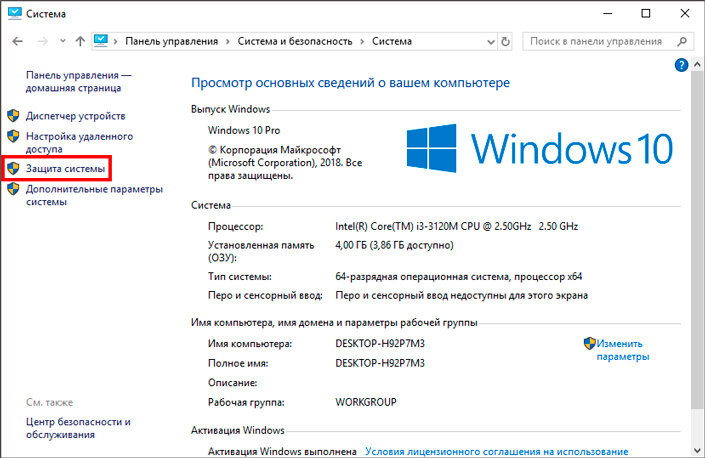Click the WORKGROUP value
This screenshot has width=705, height=458.
tap(366, 402)
